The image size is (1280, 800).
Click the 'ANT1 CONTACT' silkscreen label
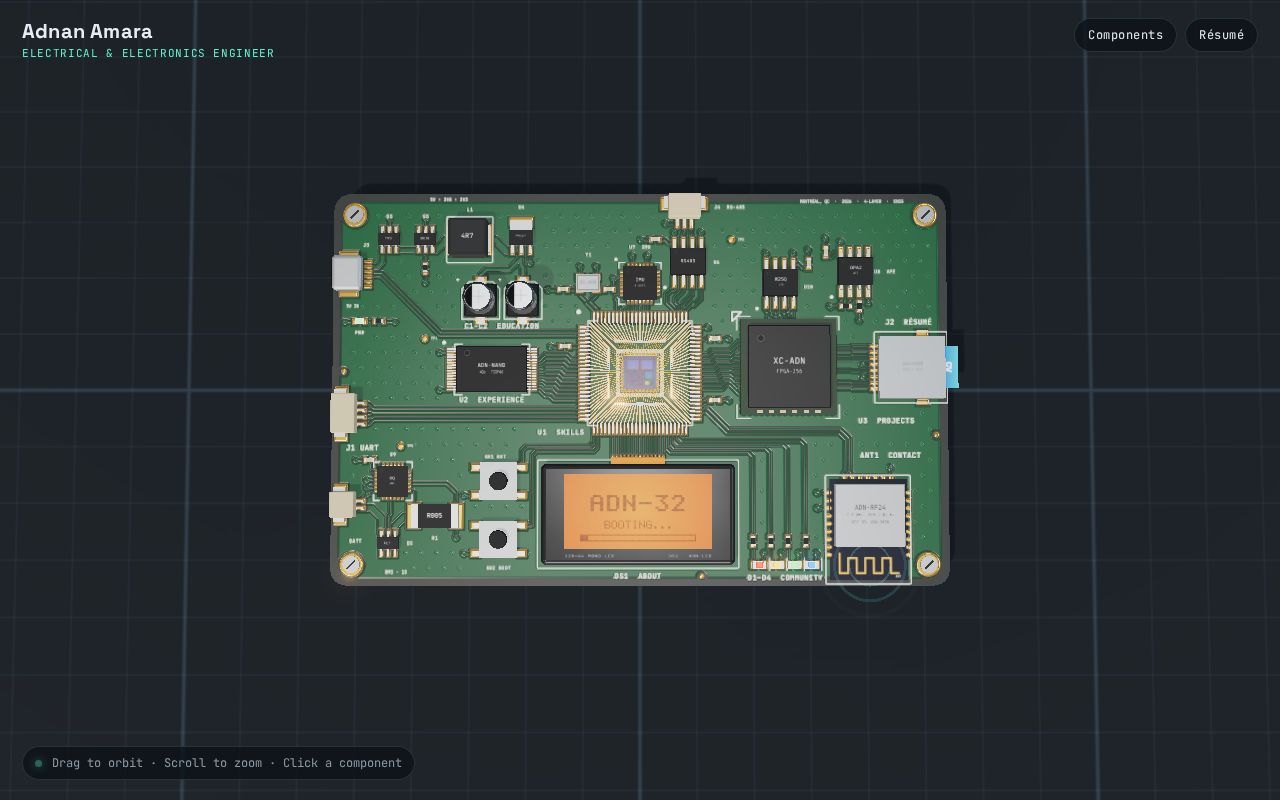pyautogui.click(x=890, y=455)
